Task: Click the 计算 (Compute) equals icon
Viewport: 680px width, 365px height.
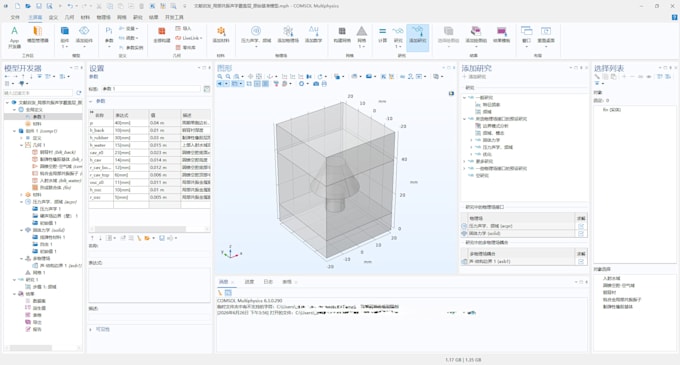Action: tap(382, 35)
